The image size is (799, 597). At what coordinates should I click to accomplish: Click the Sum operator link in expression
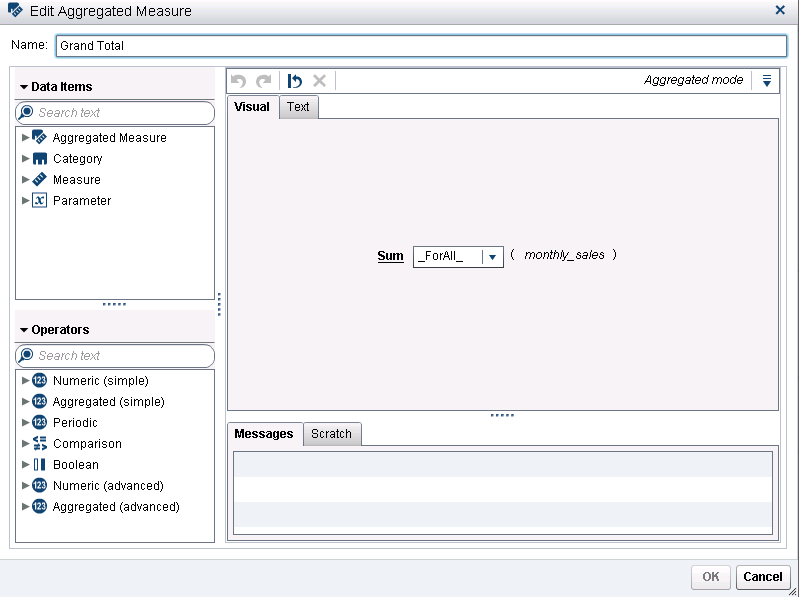[x=390, y=256]
